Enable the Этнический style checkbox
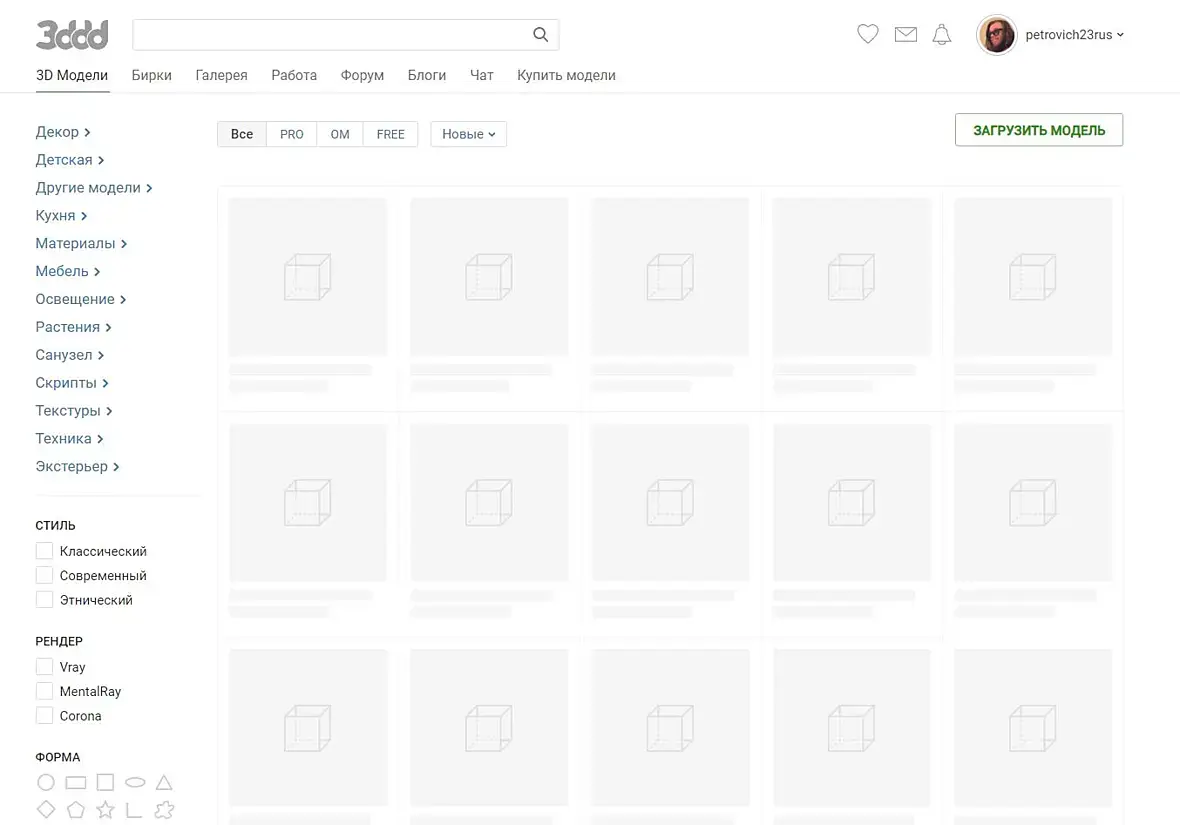The width and height of the screenshot is (1180, 825). tap(44, 600)
